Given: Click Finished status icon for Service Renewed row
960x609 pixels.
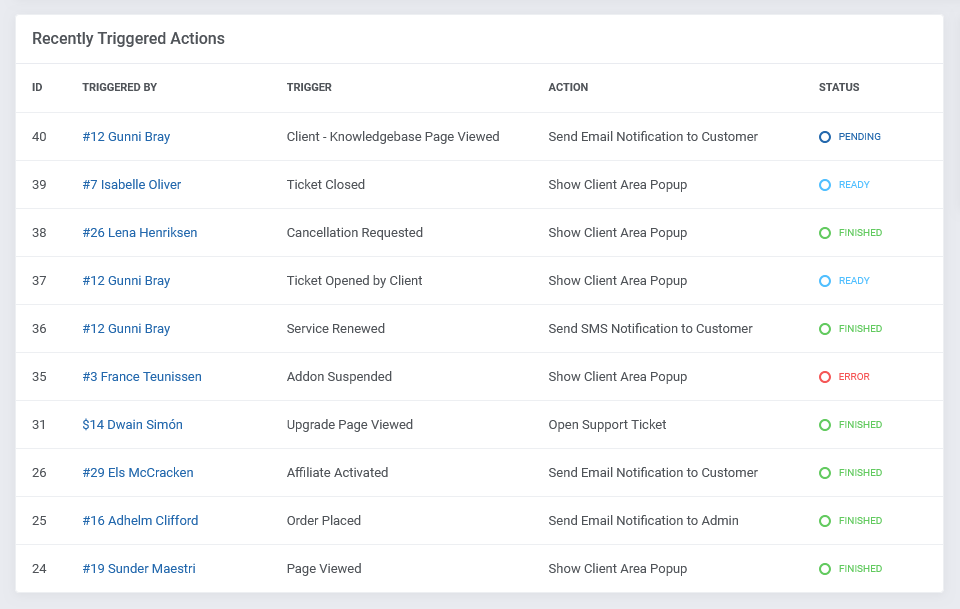Looking at the screenshot, I should [825, 329].
